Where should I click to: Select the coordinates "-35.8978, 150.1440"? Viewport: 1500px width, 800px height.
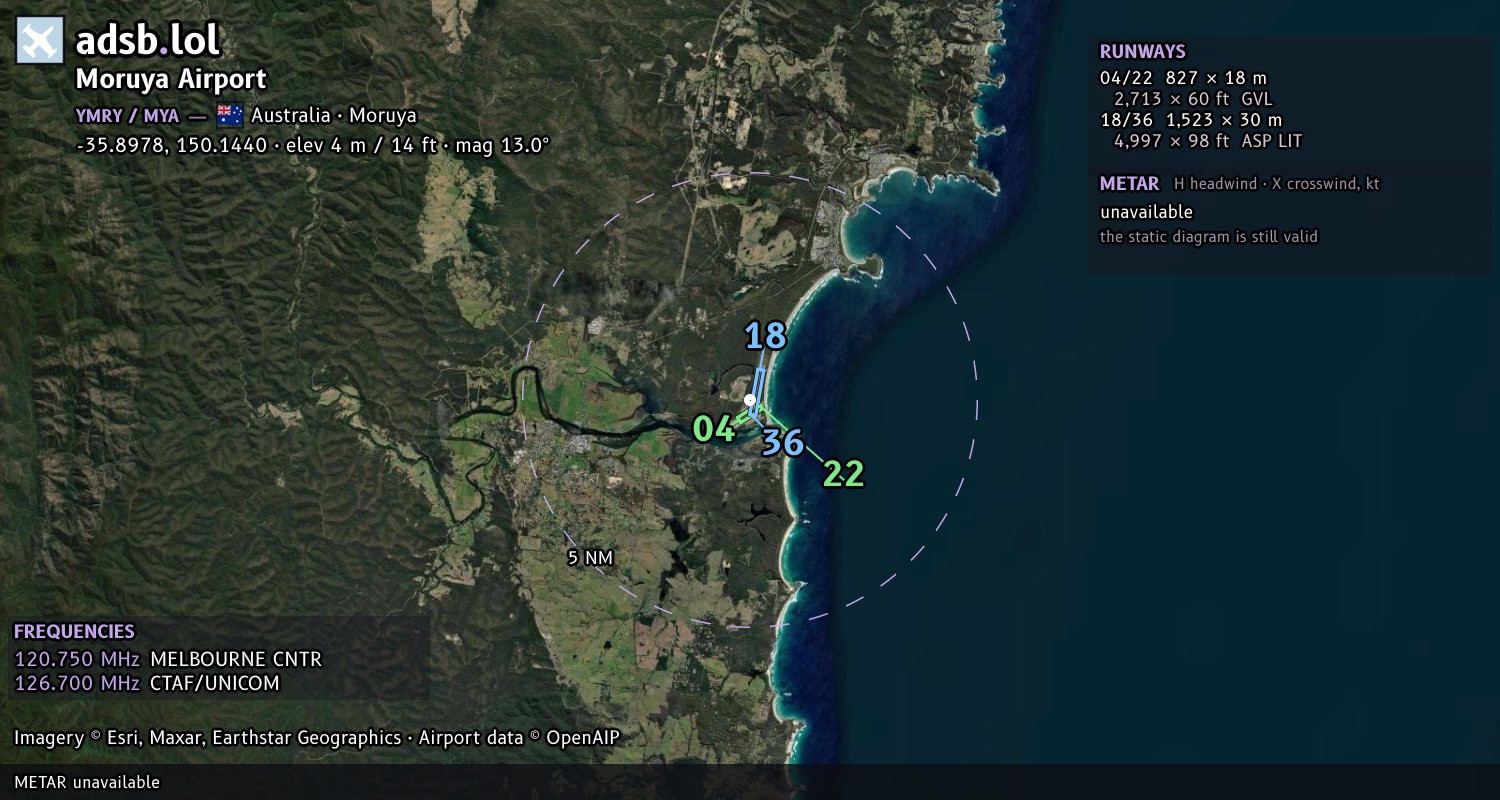172,145
